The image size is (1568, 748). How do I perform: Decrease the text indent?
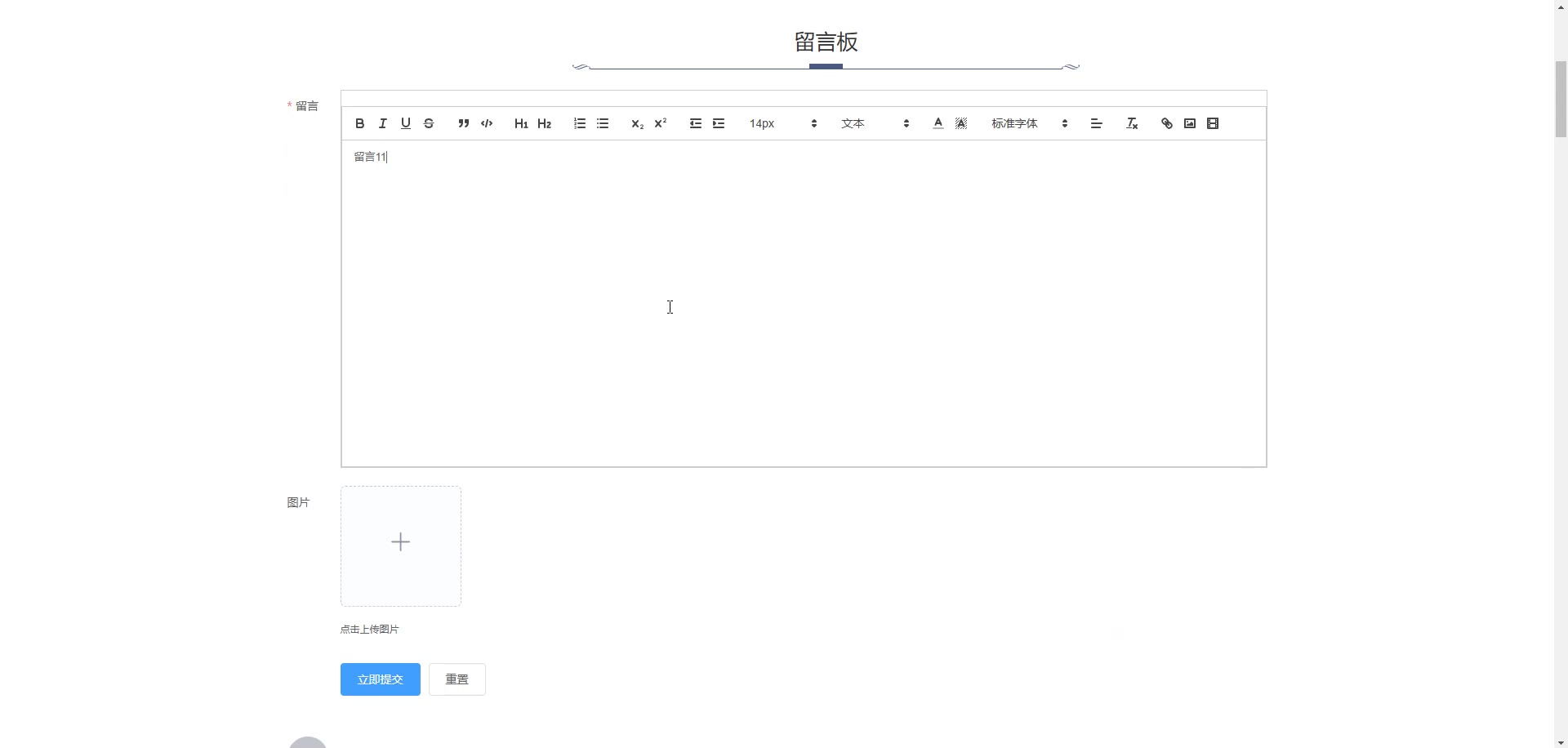[695, 123]
